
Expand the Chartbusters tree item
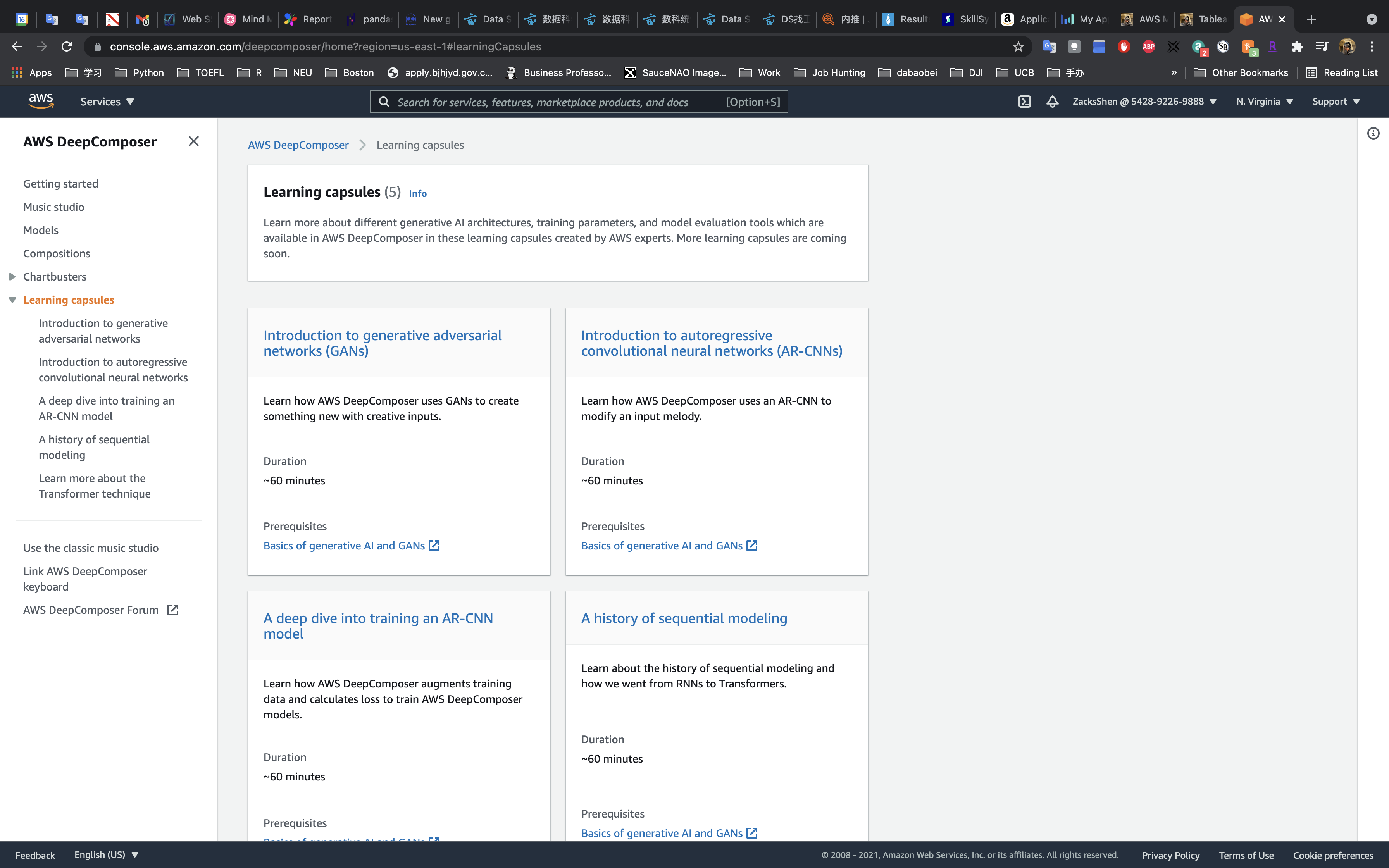pos(12,277)
